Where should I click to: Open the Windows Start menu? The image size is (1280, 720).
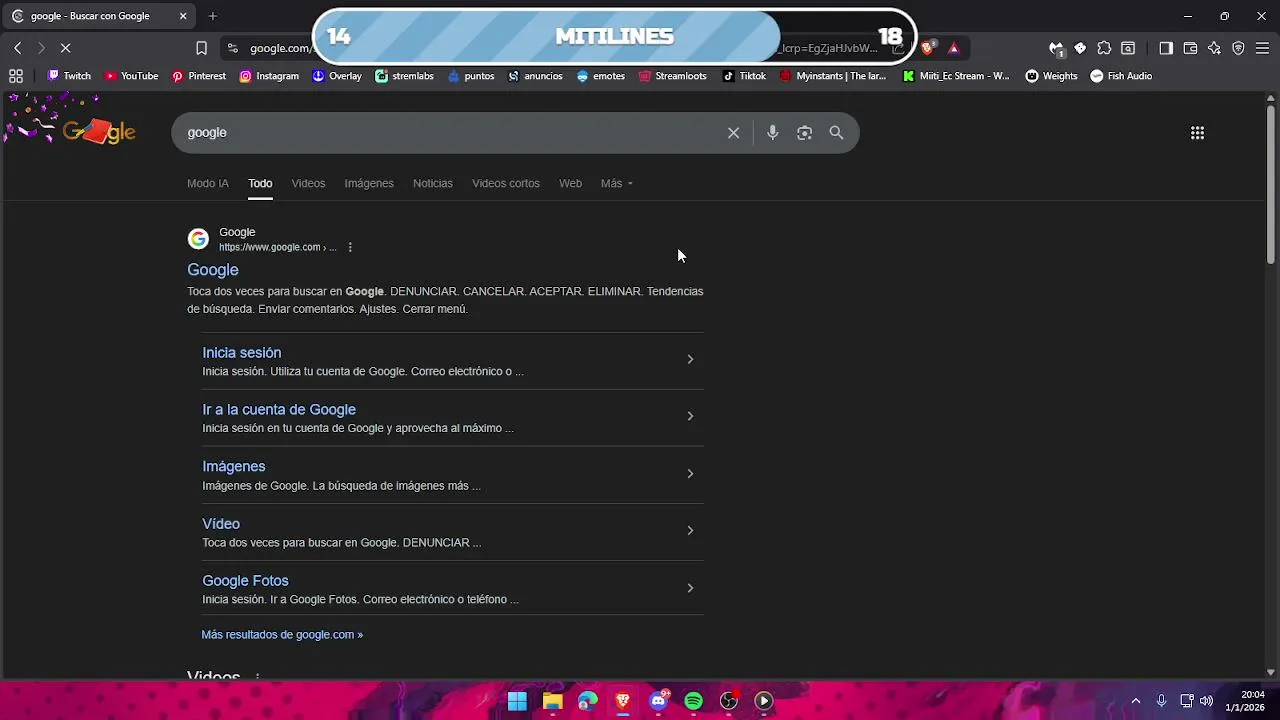click(x=517, y=701)
